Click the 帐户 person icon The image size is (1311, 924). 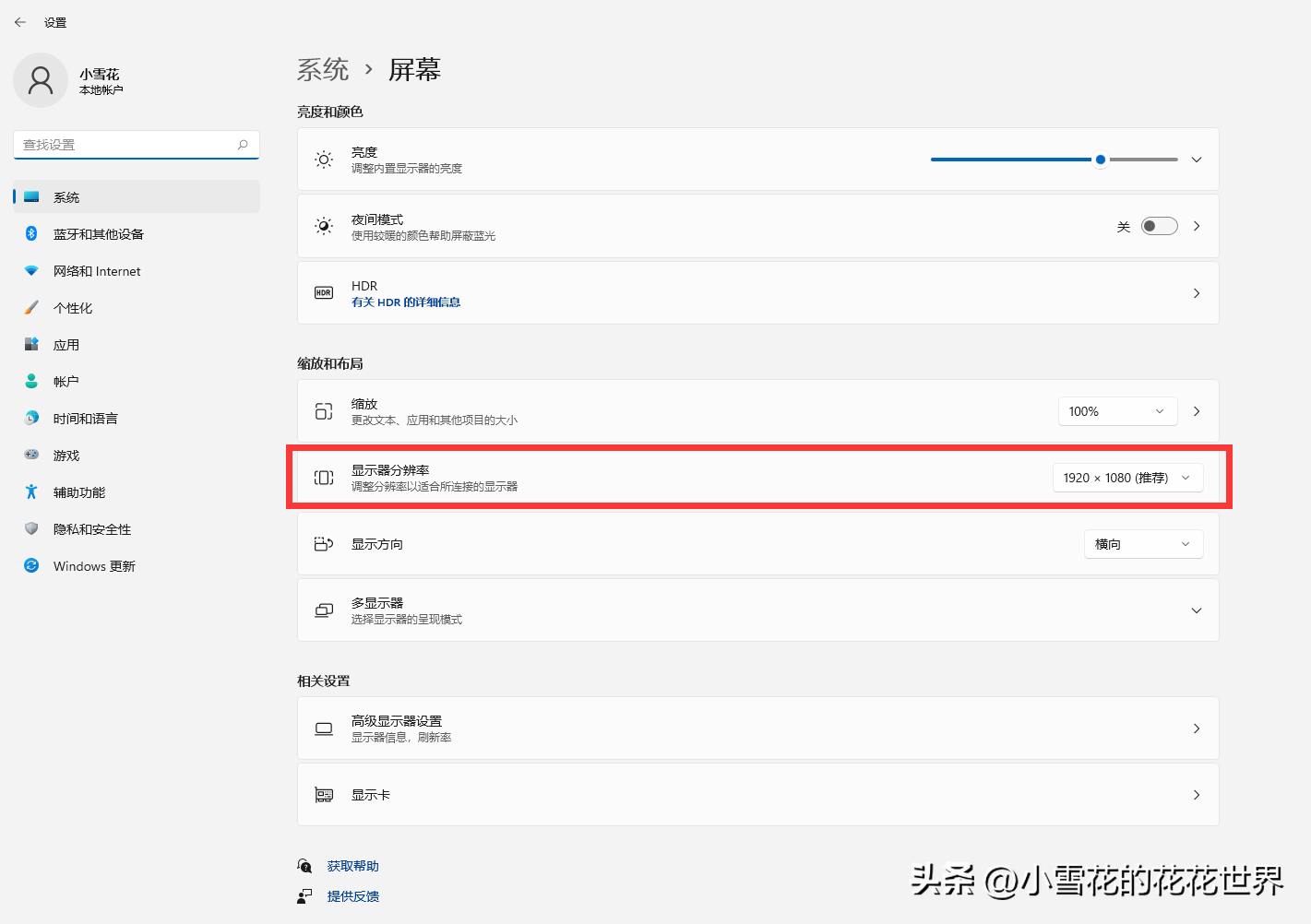tap(31, 382)
